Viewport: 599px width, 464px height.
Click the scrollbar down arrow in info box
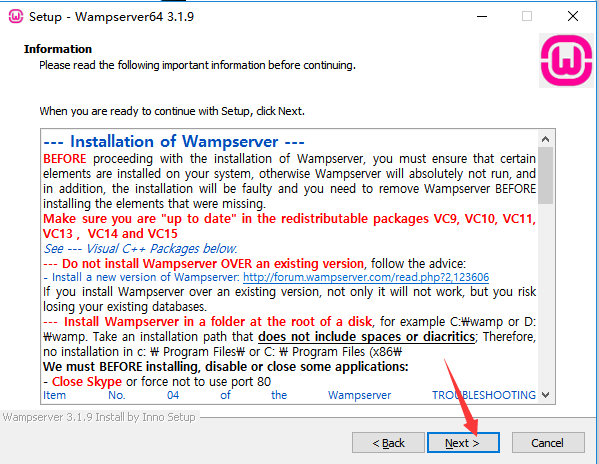click(546, 395)
